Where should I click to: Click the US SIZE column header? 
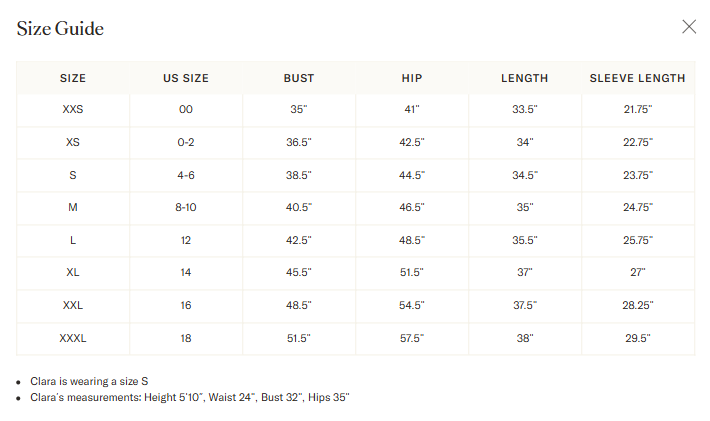186,78
